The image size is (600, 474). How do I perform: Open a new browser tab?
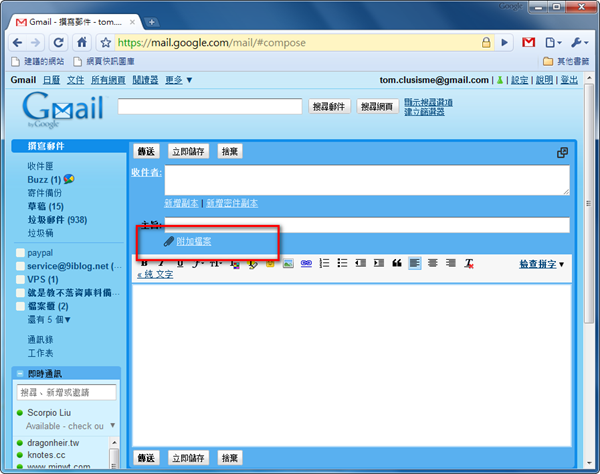[x=152, y=22]
